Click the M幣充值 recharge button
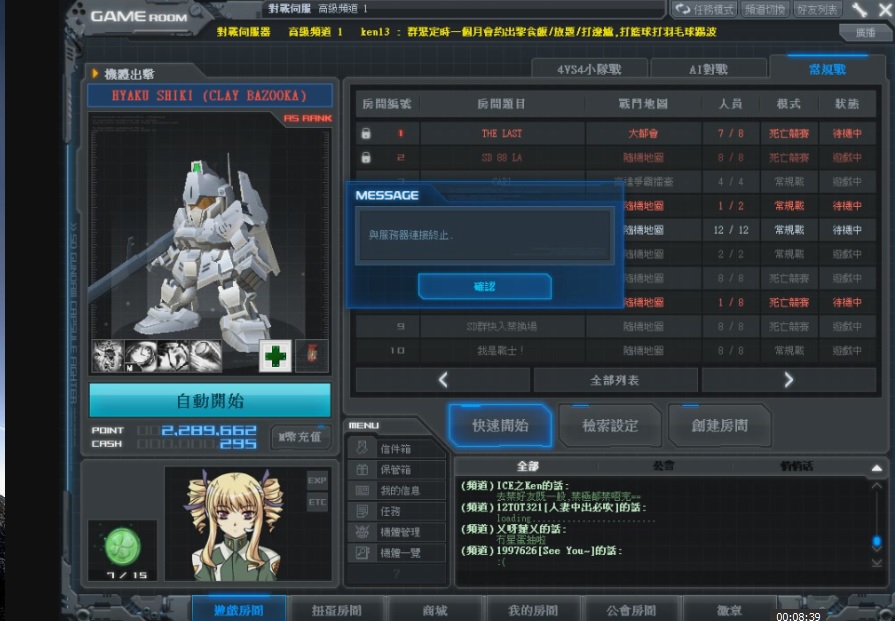Screen dimensions: 895x621 tap(300, 437)
